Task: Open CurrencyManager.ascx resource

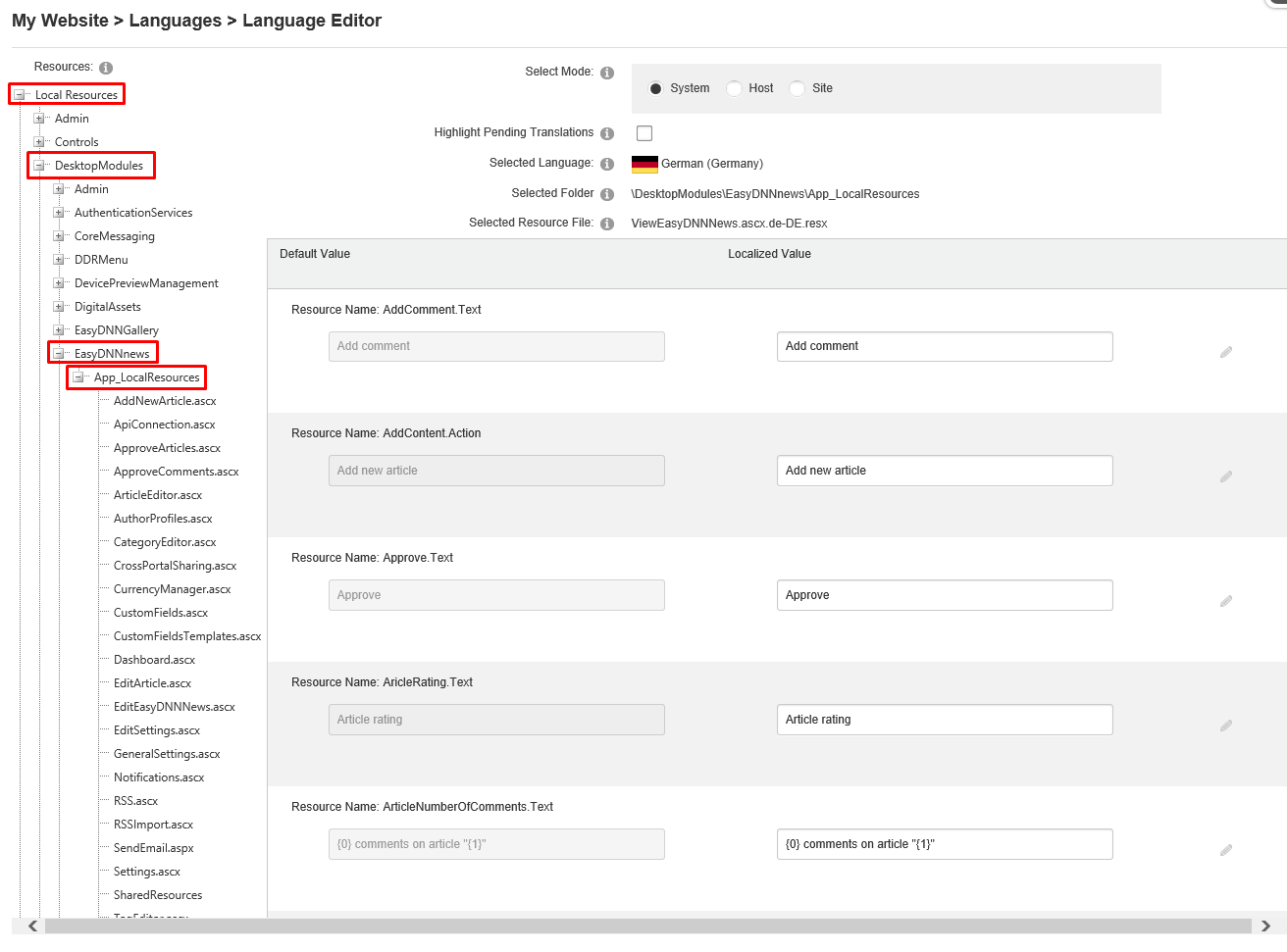Action: (172, 589)
